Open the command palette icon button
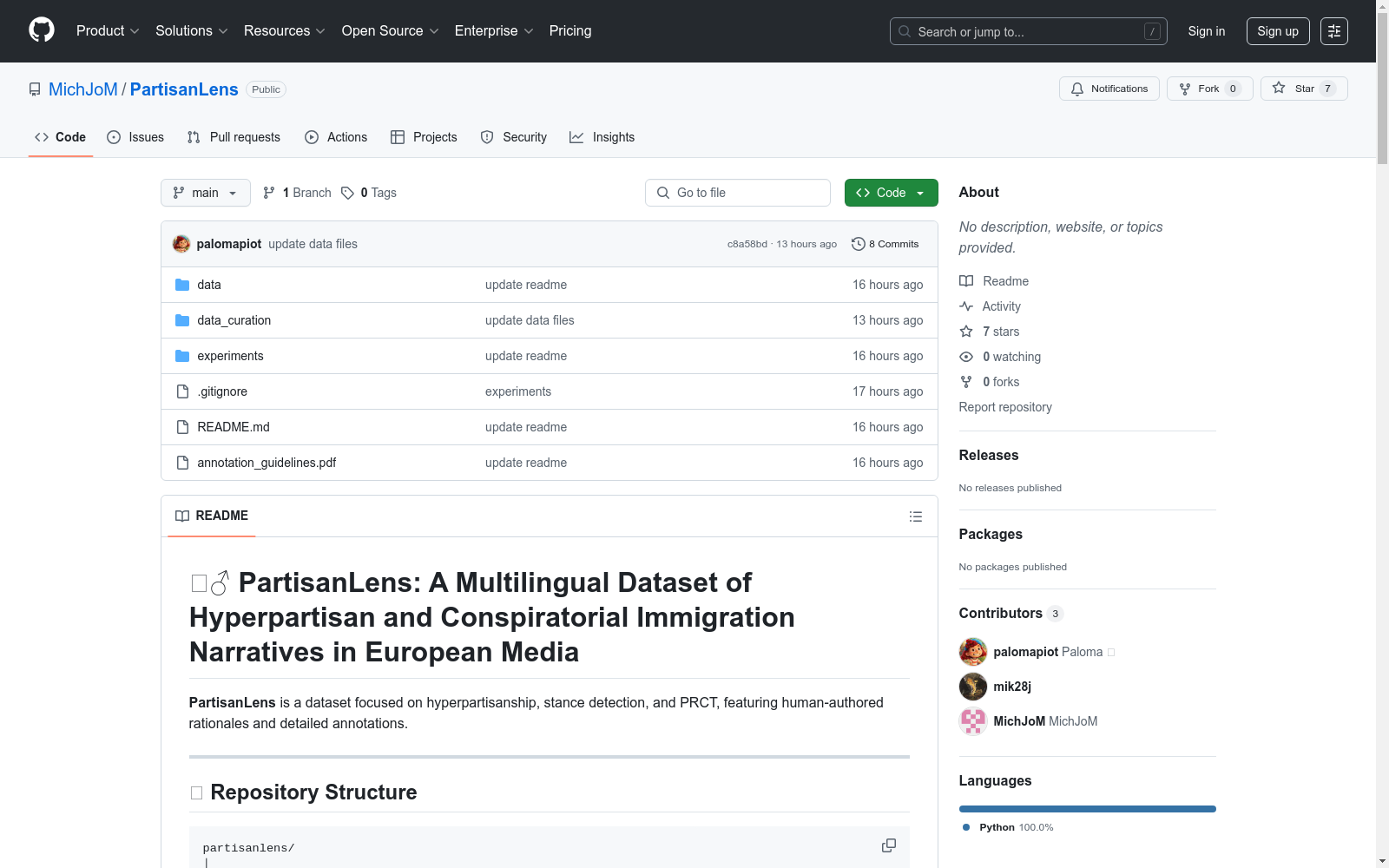 tap(1334, 31)
